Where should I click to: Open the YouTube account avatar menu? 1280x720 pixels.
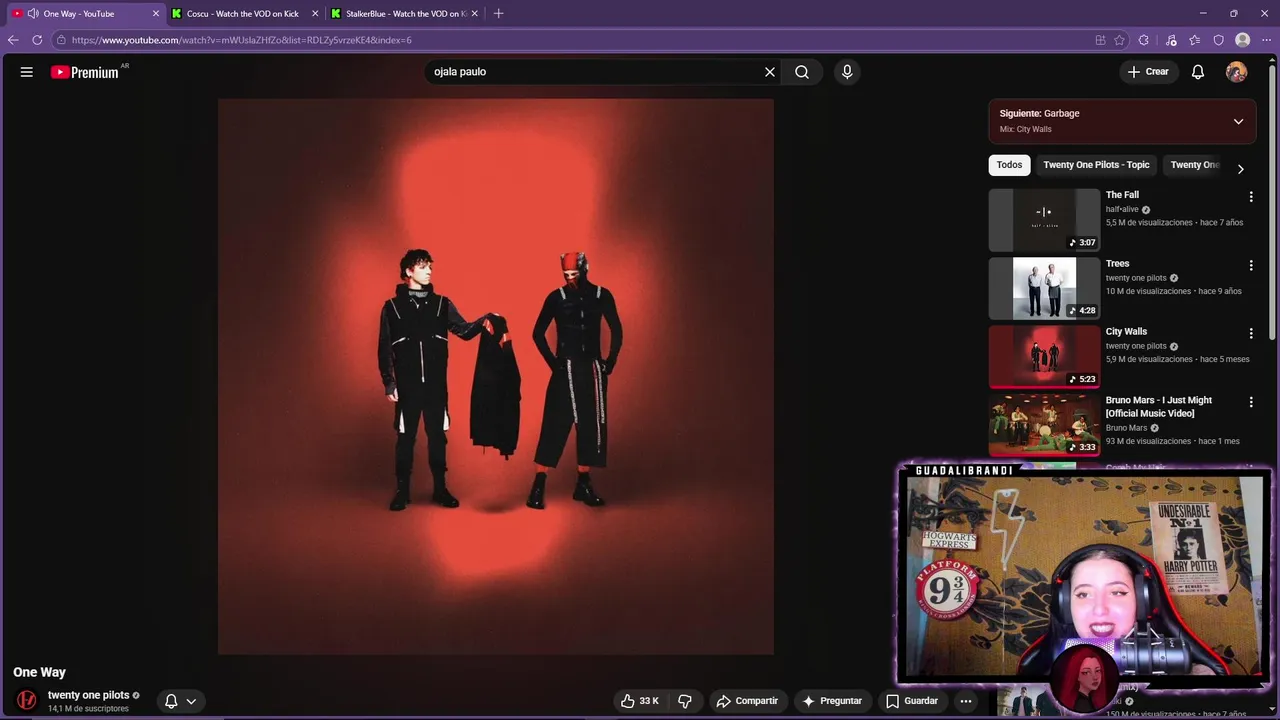(x=1237, y=72)
